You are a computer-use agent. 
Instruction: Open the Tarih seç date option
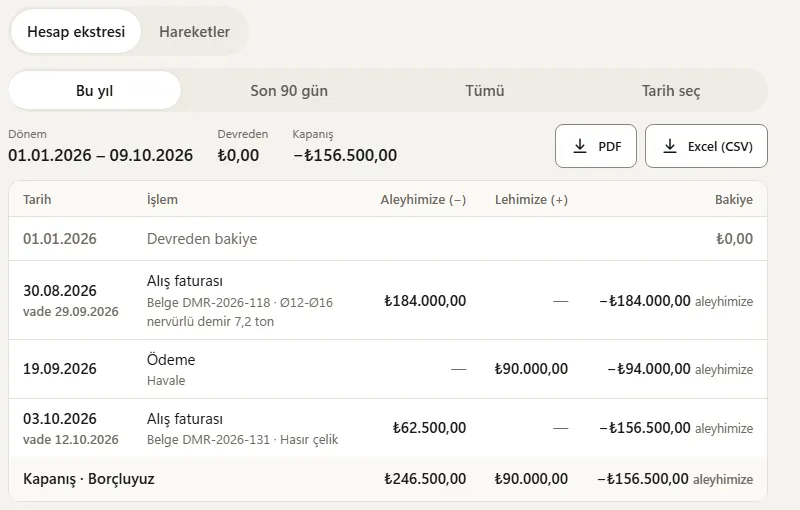pos(670,90)
